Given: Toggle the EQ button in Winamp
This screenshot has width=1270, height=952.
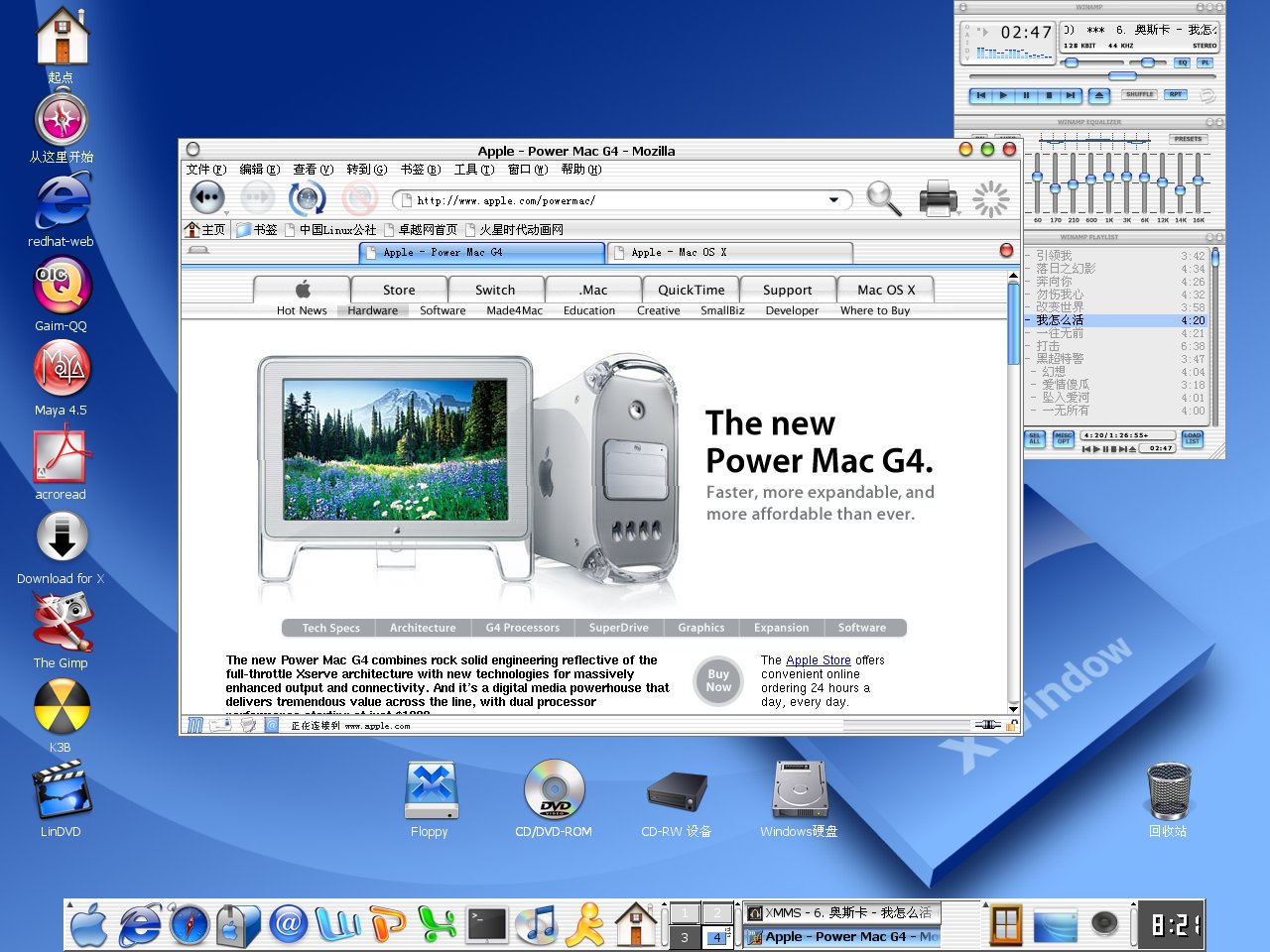Looking at the screenshot, I should pyautogui.click(x=1182, y=62).
